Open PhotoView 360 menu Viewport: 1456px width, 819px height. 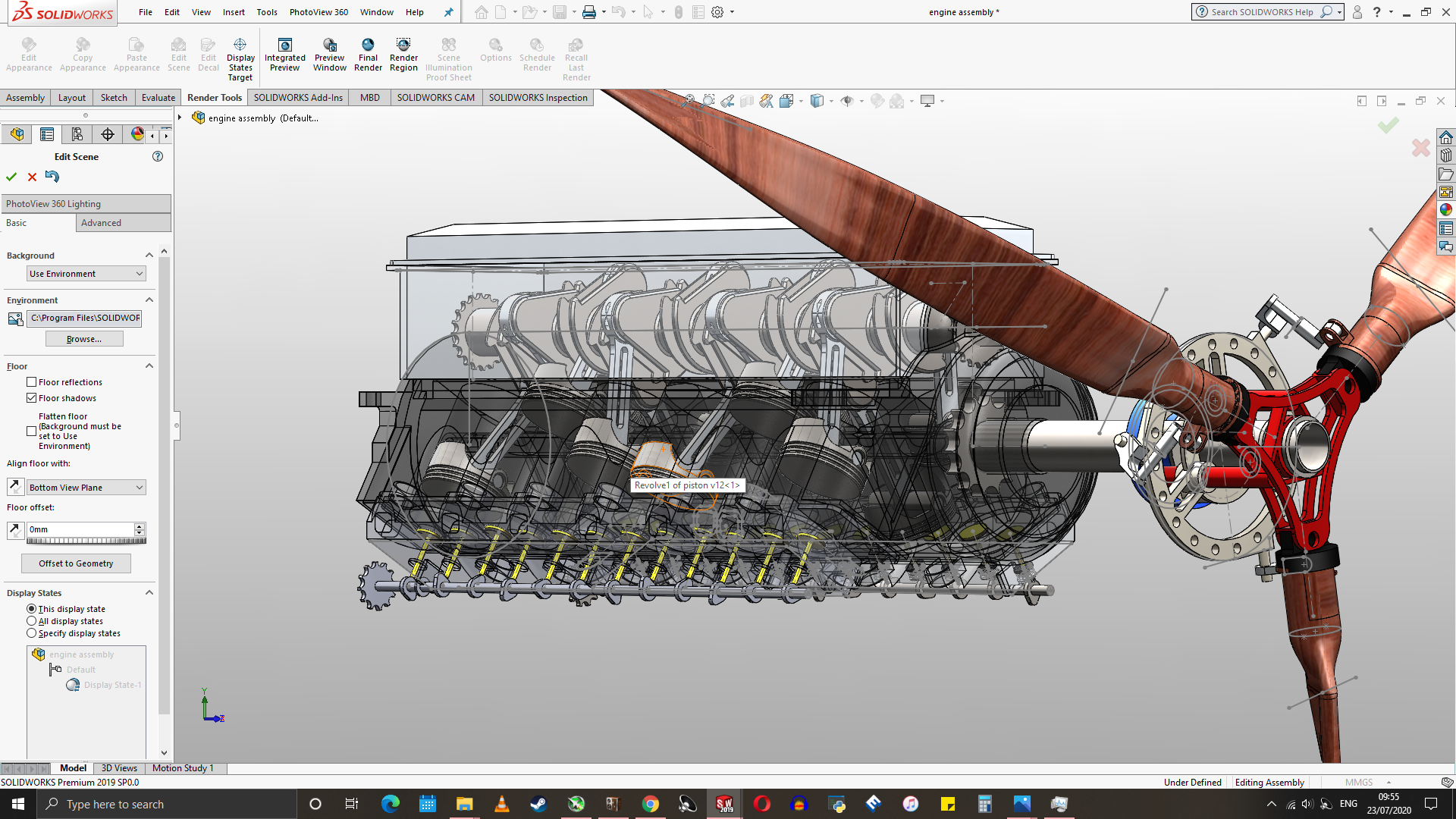[x=318, y=12]
